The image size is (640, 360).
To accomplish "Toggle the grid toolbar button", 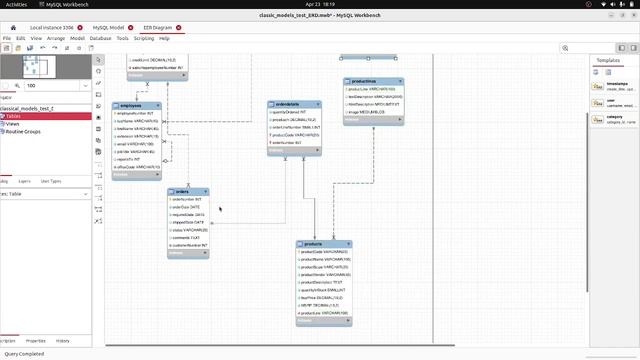I will [x=67, y=48].
